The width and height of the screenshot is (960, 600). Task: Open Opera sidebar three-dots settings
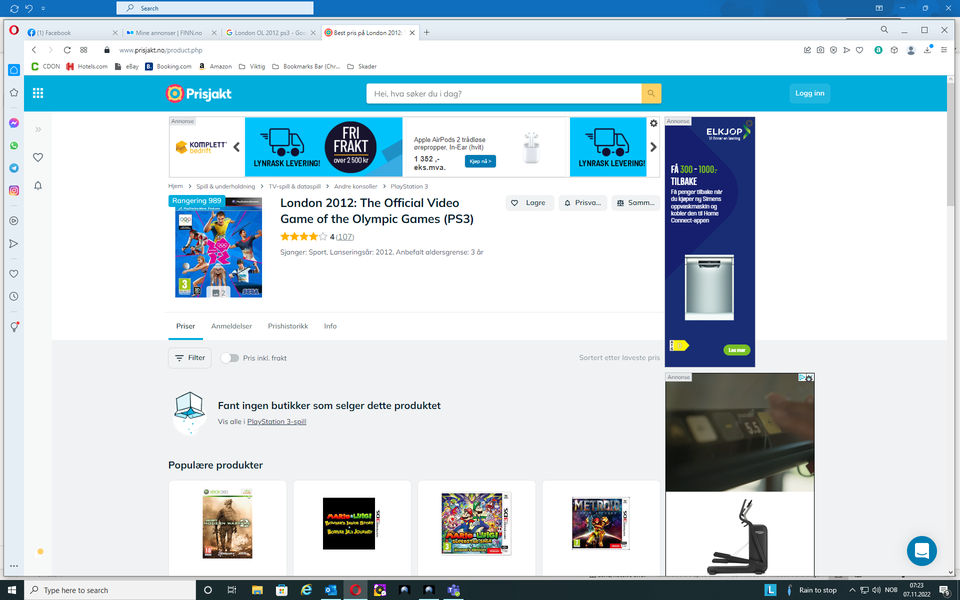coord(13,566)
